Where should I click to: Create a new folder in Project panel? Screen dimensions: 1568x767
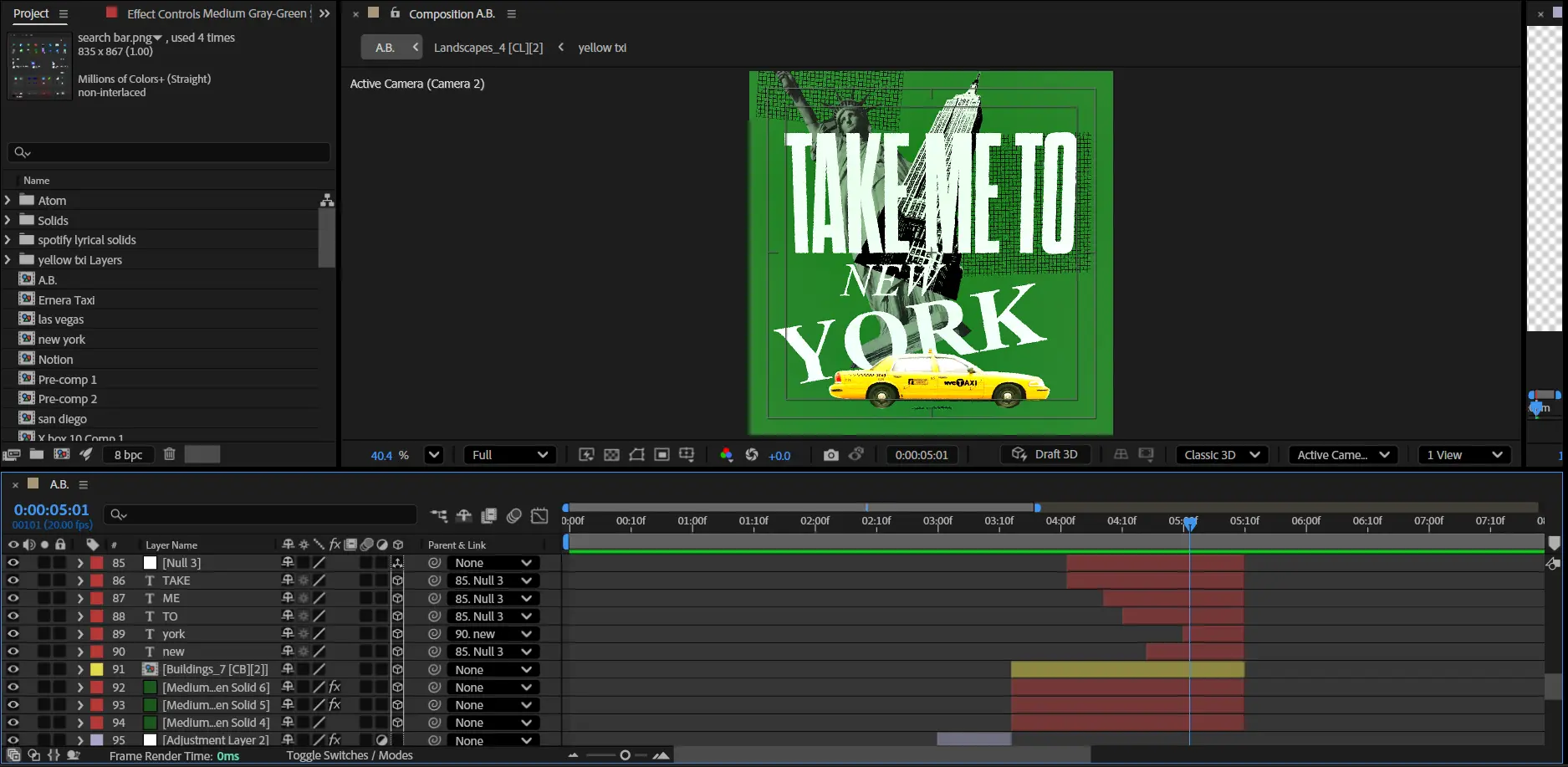(x=37, y=454)
